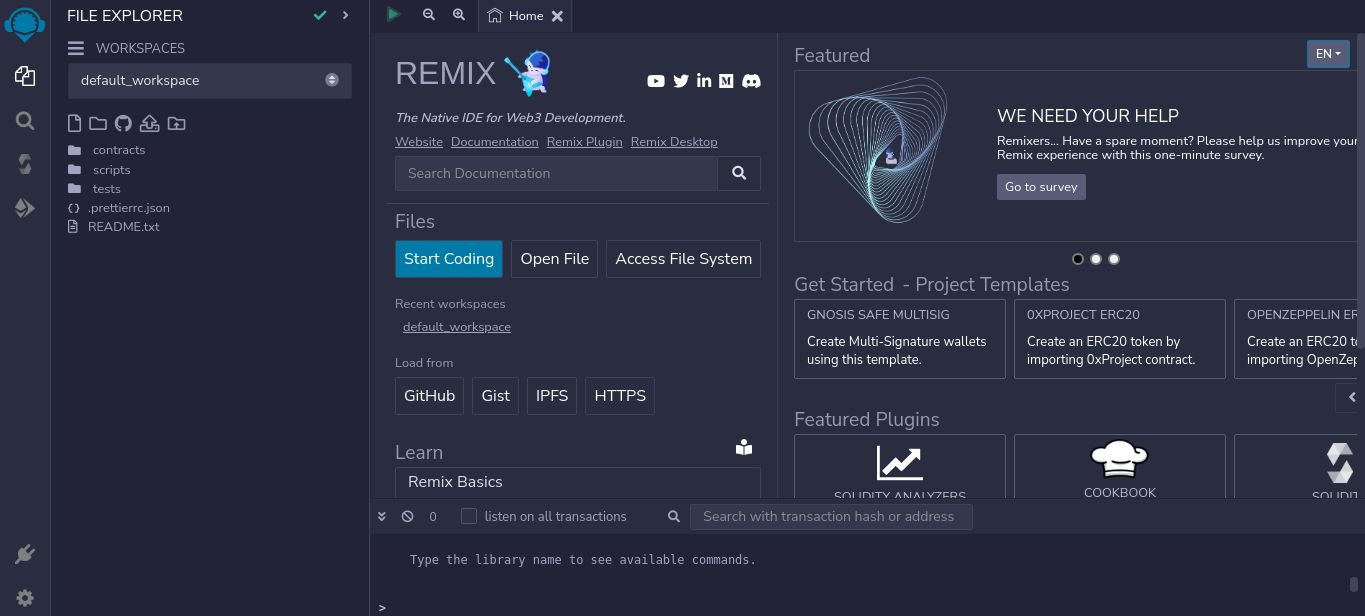Open the Deploy & Run Transactions panel

click(25, 208)
